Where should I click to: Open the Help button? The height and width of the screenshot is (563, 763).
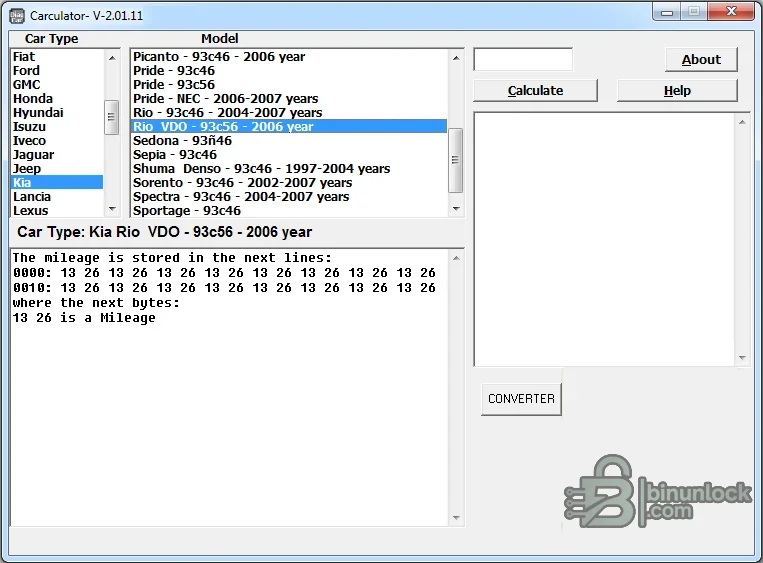click(x=677, y=91)
